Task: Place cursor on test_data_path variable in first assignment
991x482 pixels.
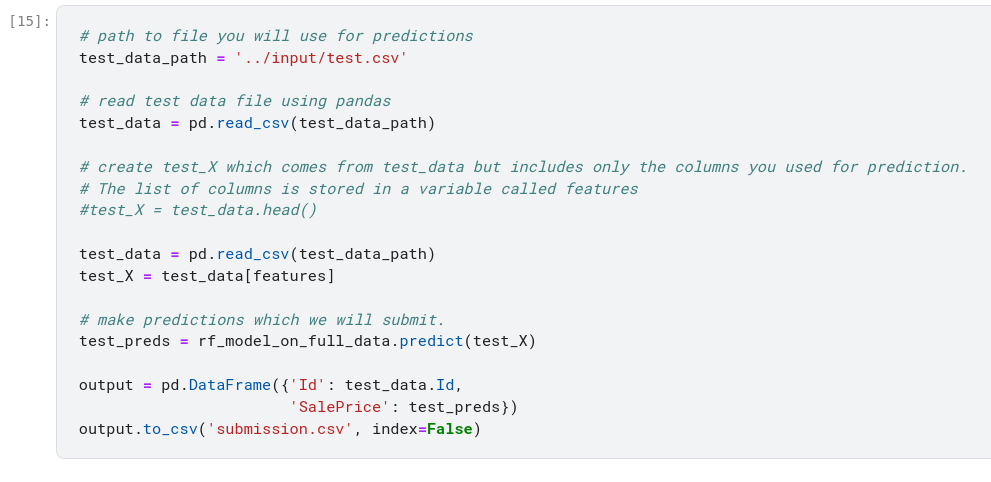Action: [x=143, y=58]
